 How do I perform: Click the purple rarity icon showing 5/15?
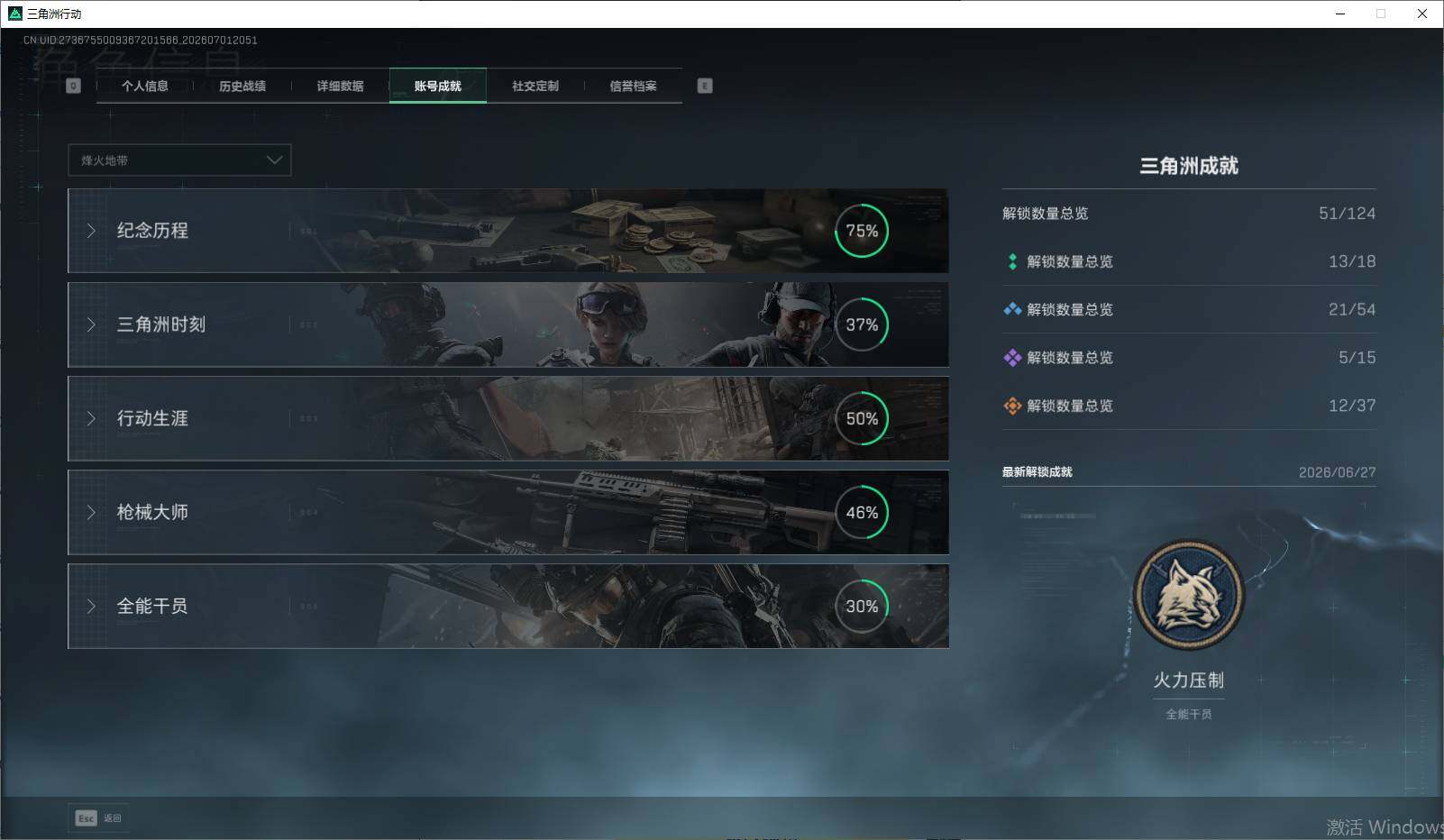coord(1012,358)
